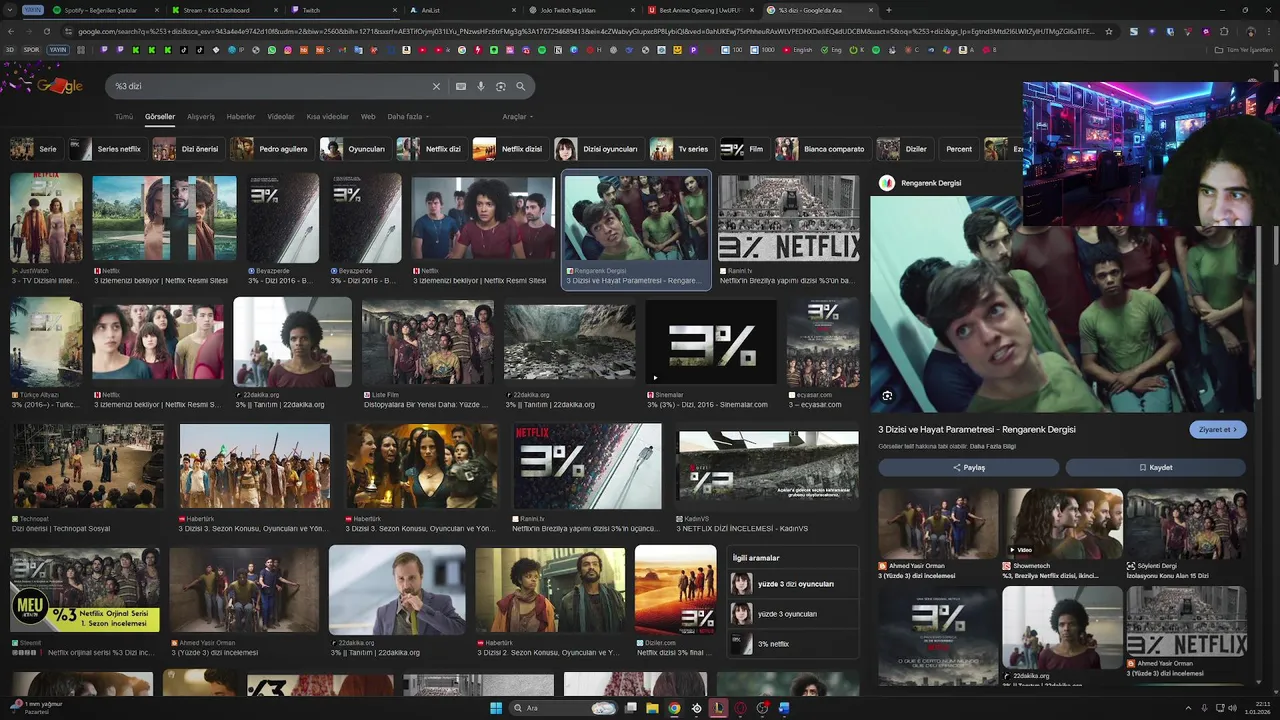Open the WhatsApp bookmark icon
Viewport: 1280px width, 720px height.
(x=272, y=49)
